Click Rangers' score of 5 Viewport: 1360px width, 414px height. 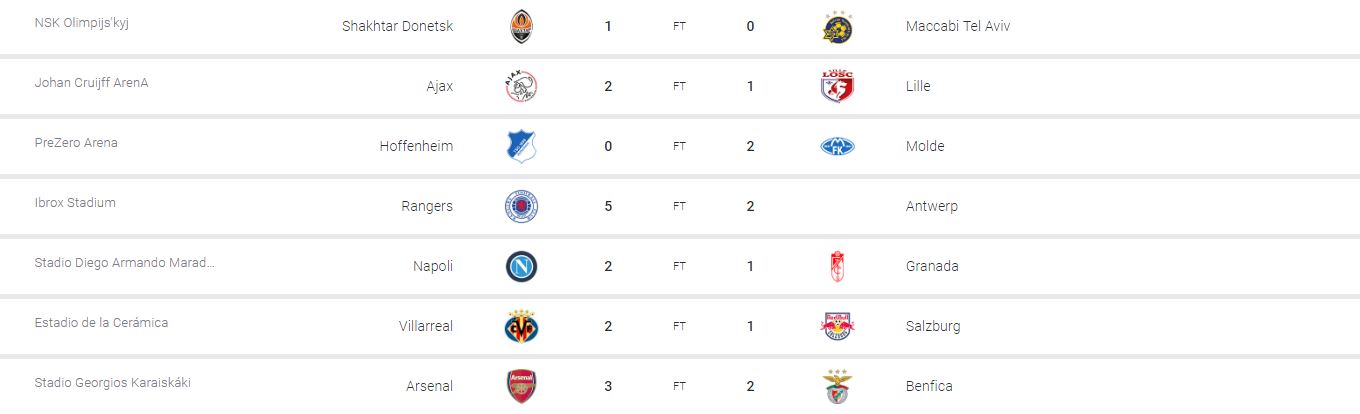pyautogui.click(x=608, y=206)
